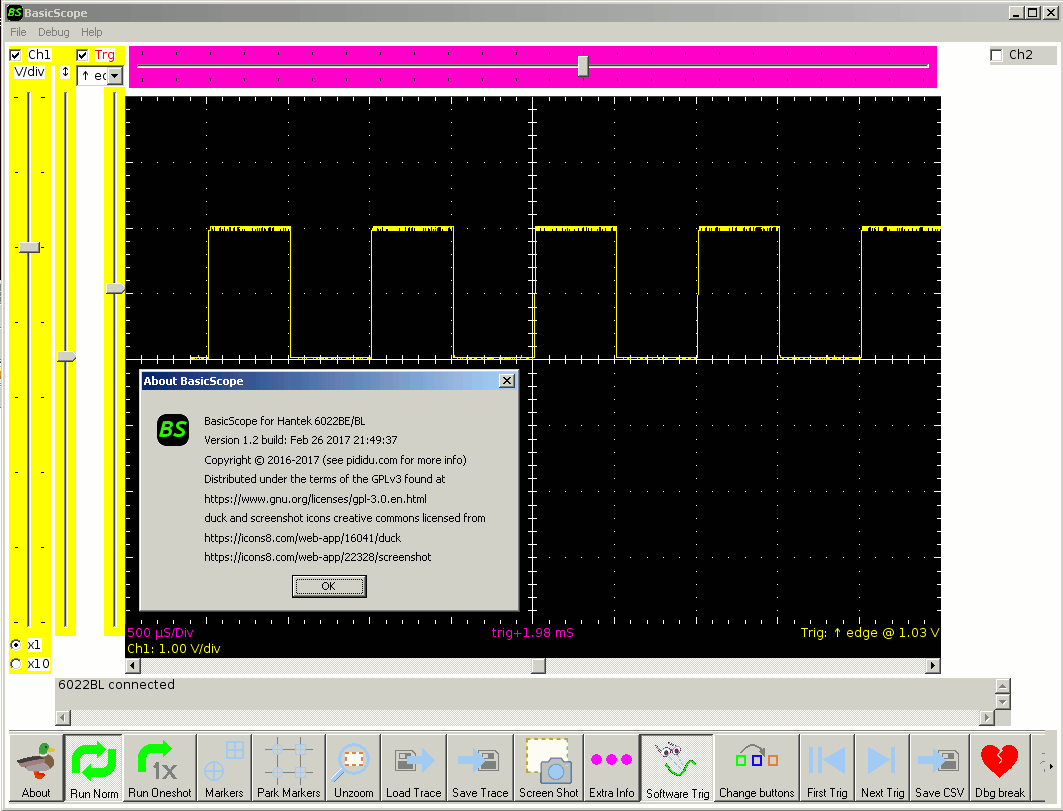
Task: Open the trigger edge dropdown
Action: pyautogui.click(x=115, y=76)
